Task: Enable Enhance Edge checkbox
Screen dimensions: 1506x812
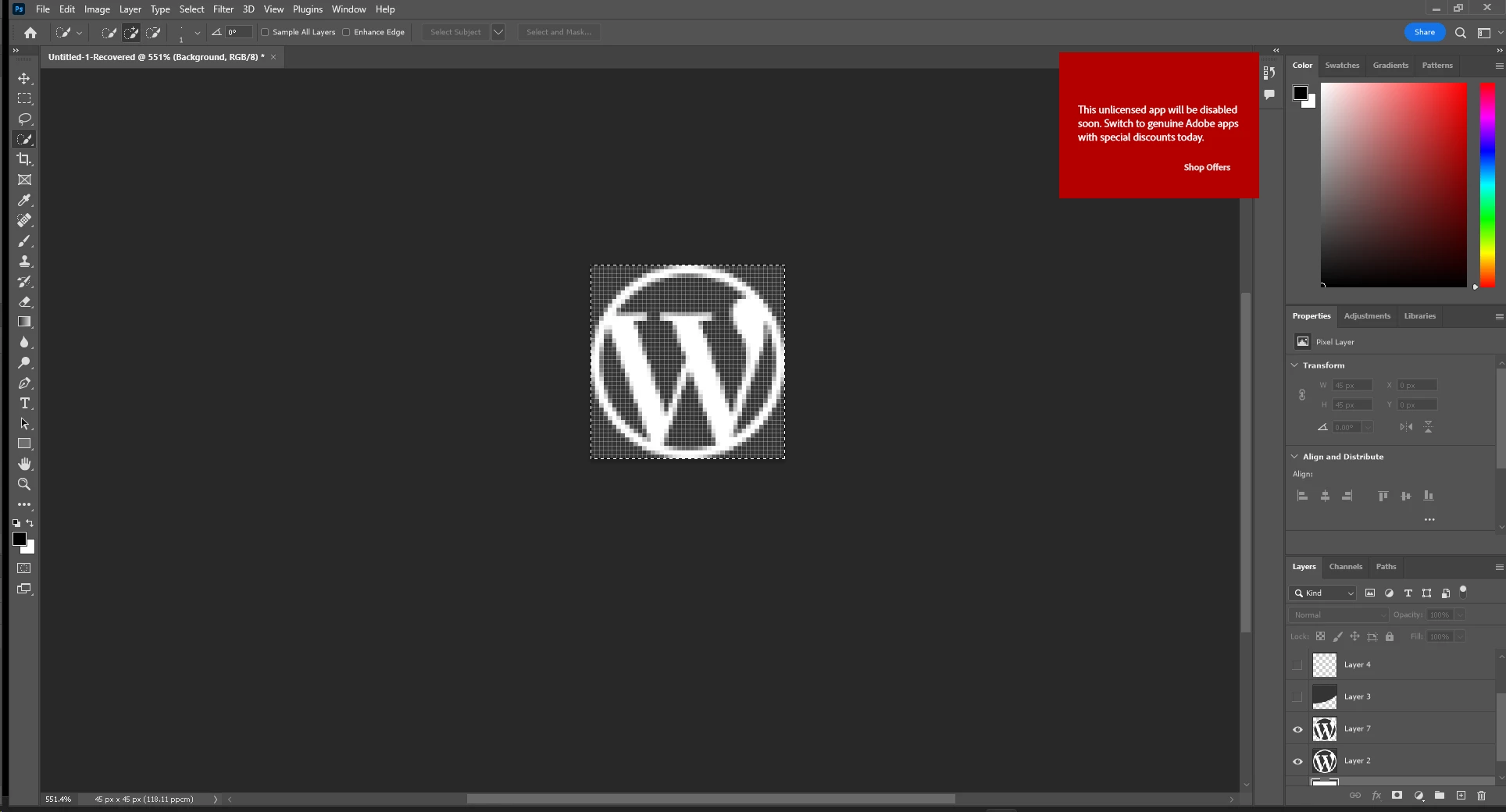Action: pos(346,32)
